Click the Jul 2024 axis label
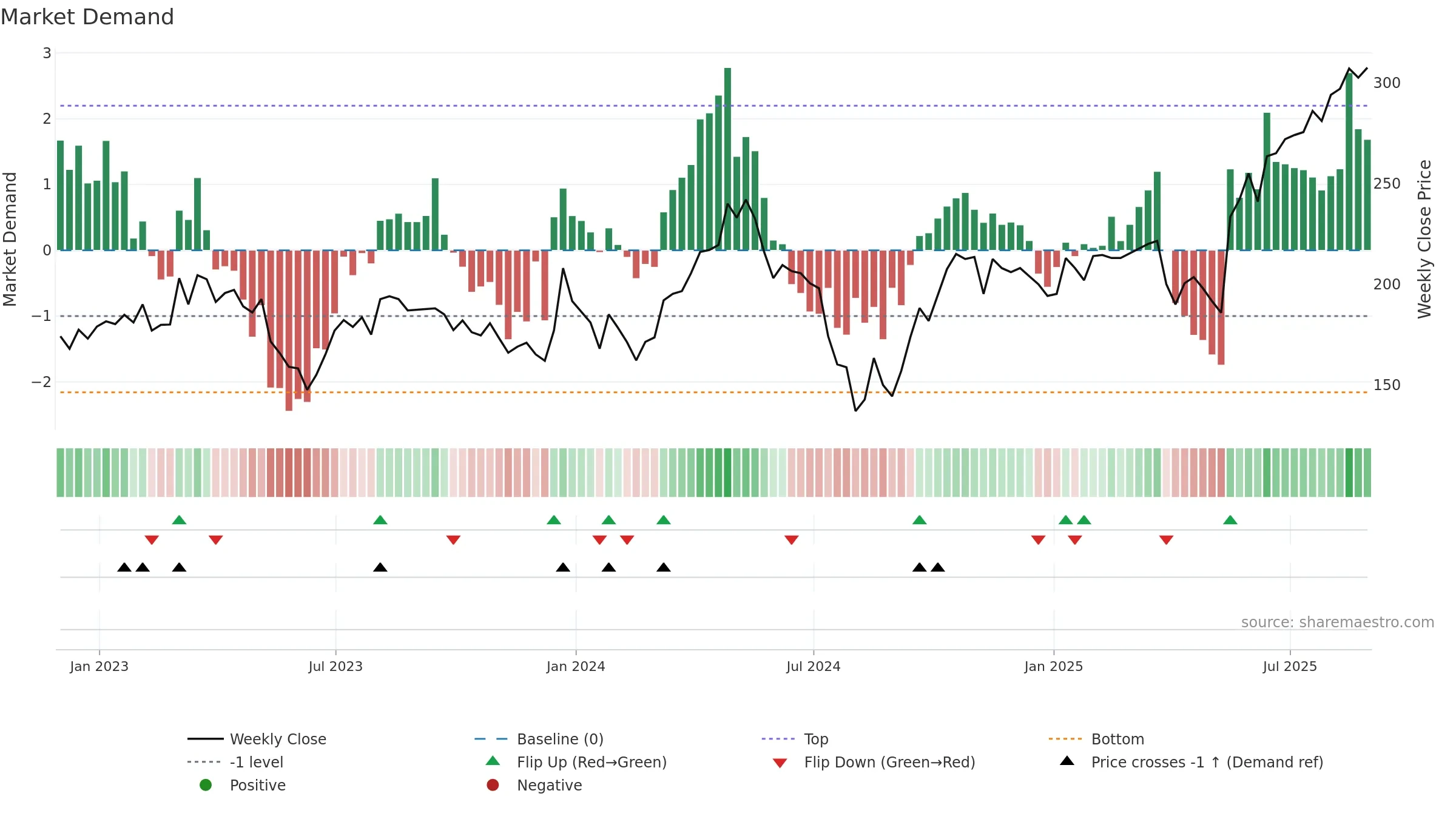 tap(814, 666)
